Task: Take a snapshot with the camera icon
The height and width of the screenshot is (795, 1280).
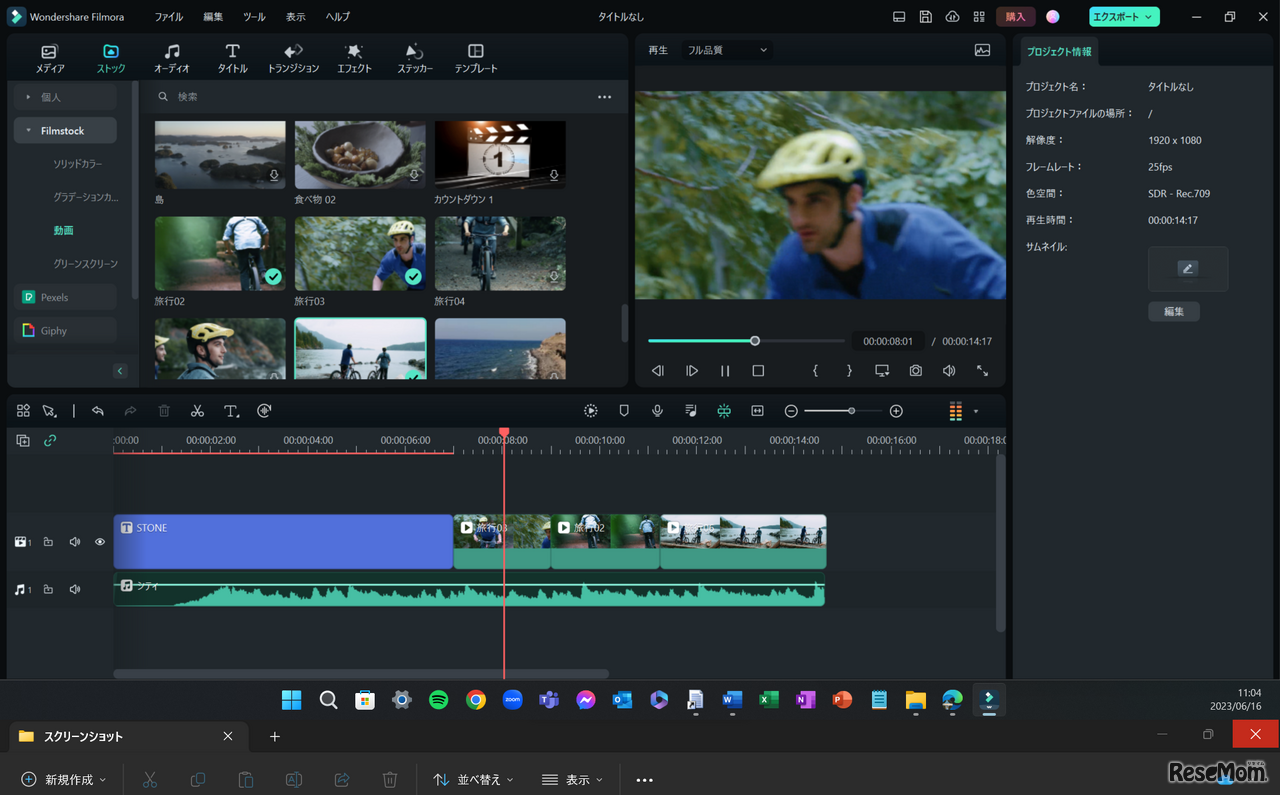Action: [x=915, y=371]
